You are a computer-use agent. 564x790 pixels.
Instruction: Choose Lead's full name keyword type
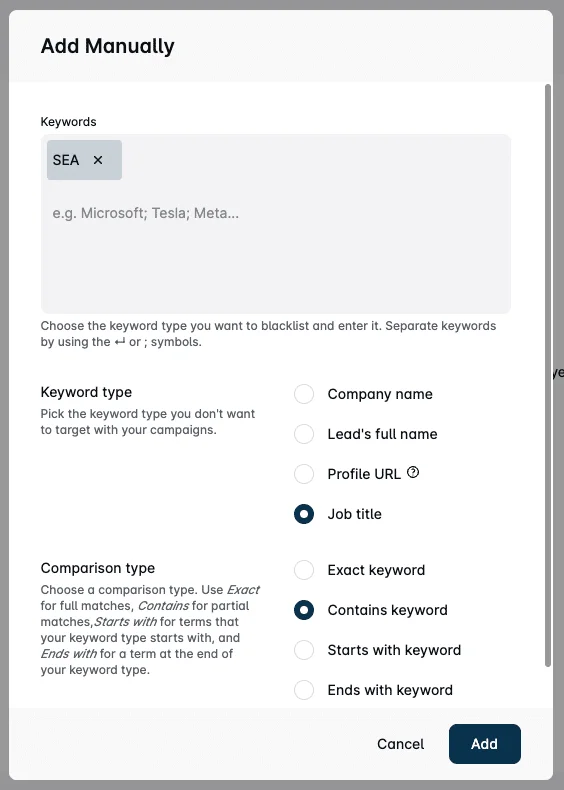click(x=304, y=434)
